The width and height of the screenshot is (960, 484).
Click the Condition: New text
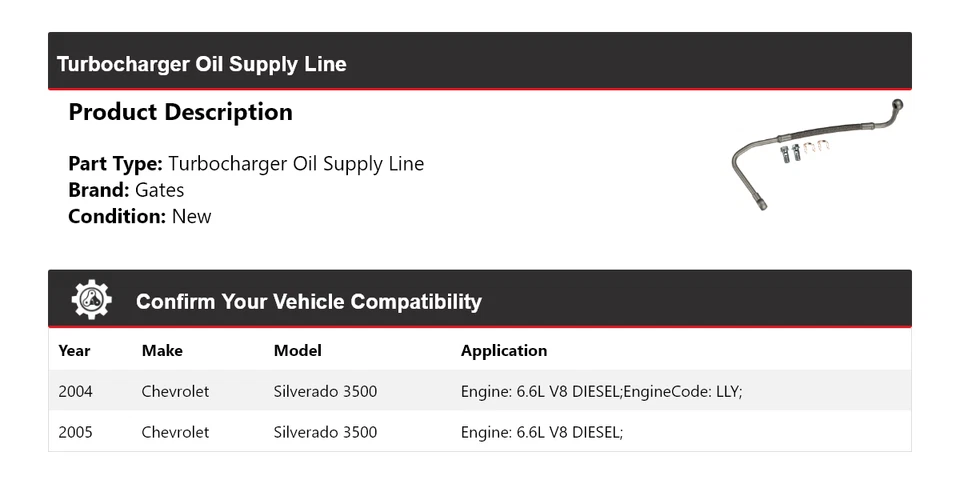pyautogui.click(x=140, y=216)
